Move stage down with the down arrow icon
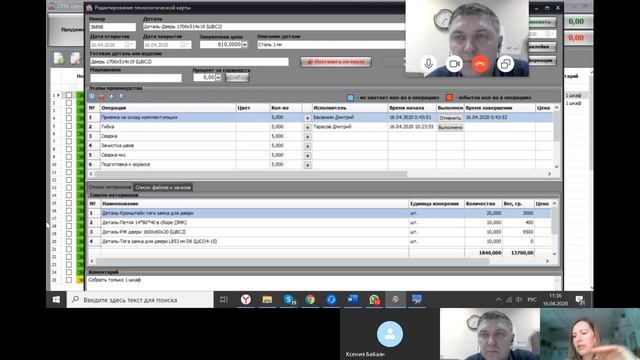The height and width of the screenshot is (360, 640). (121, 97)
